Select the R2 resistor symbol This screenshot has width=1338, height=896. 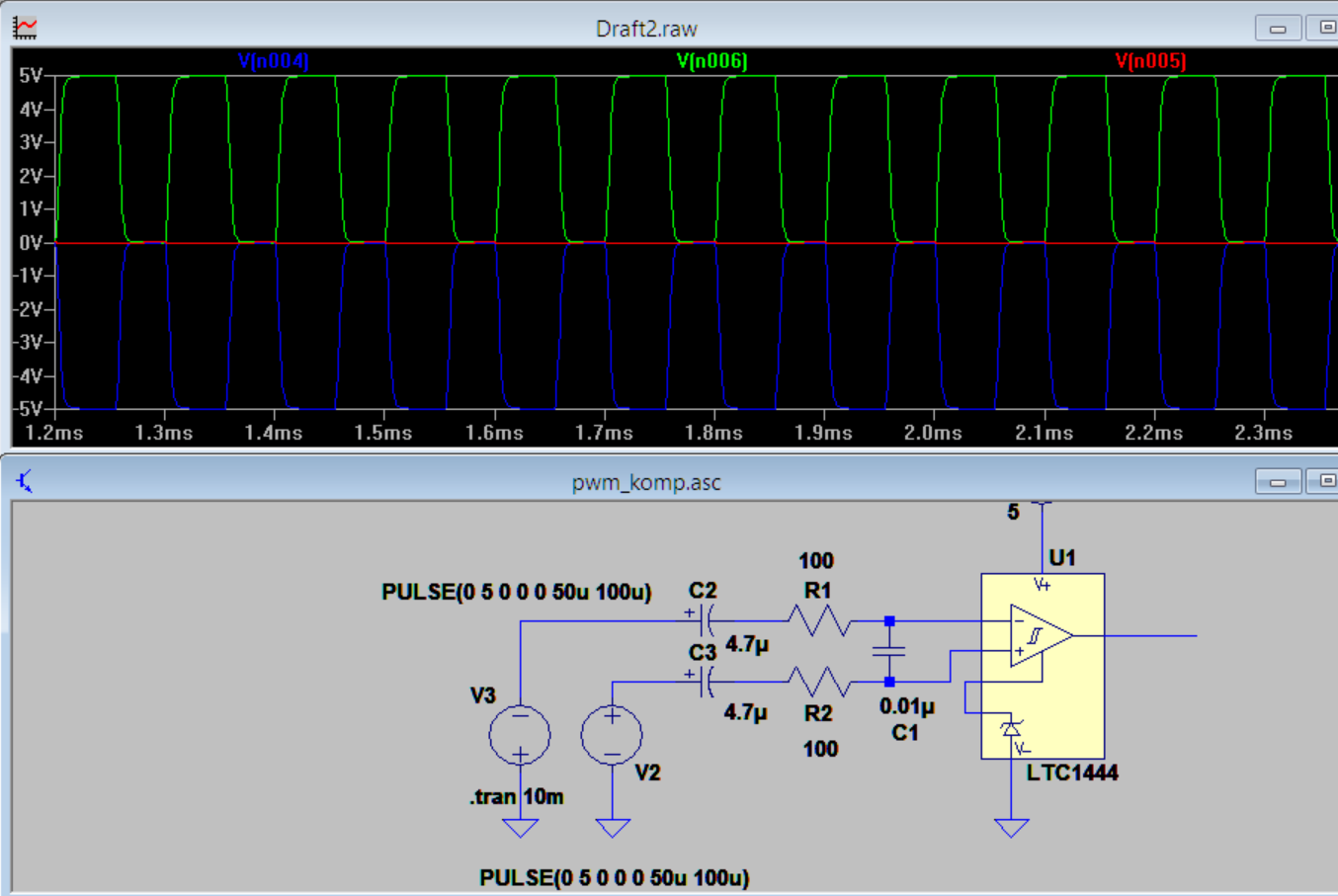tap(819, 682)
